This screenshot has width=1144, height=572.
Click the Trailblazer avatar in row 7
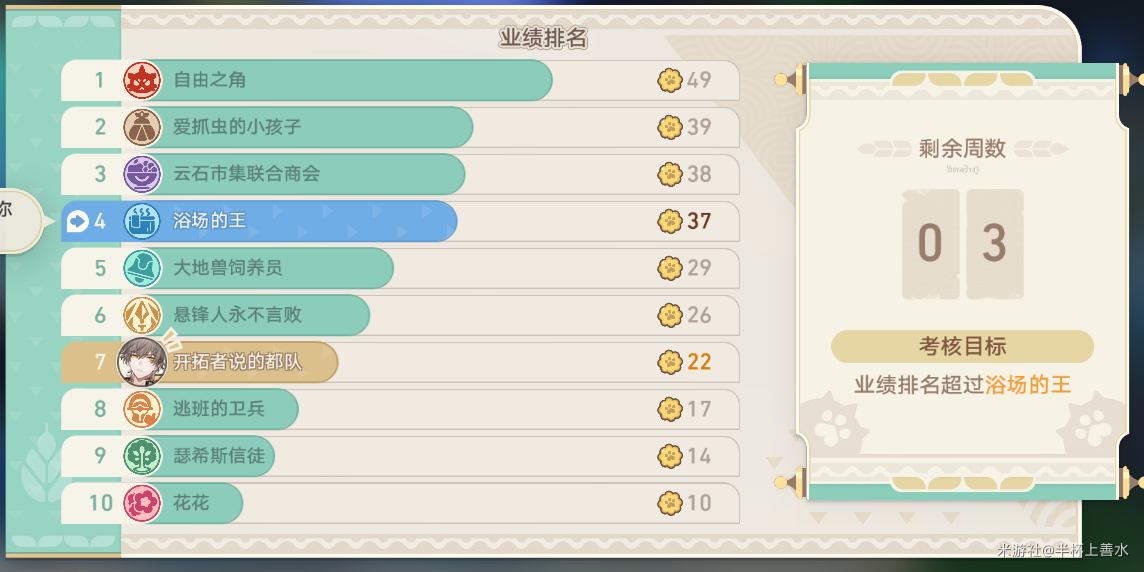pyautogui.click(x=142, y=361)
